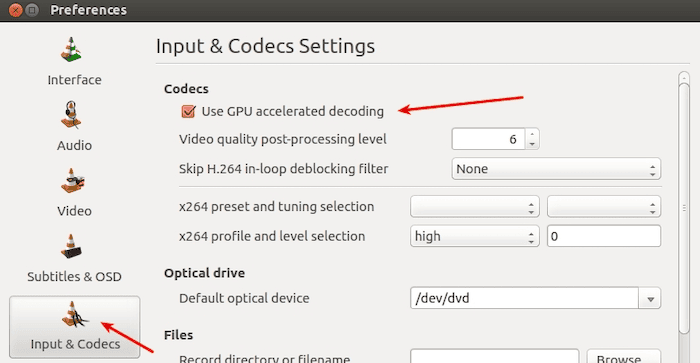
Task: Open the x264 tuning dropdown
Action: coord(604,207)
